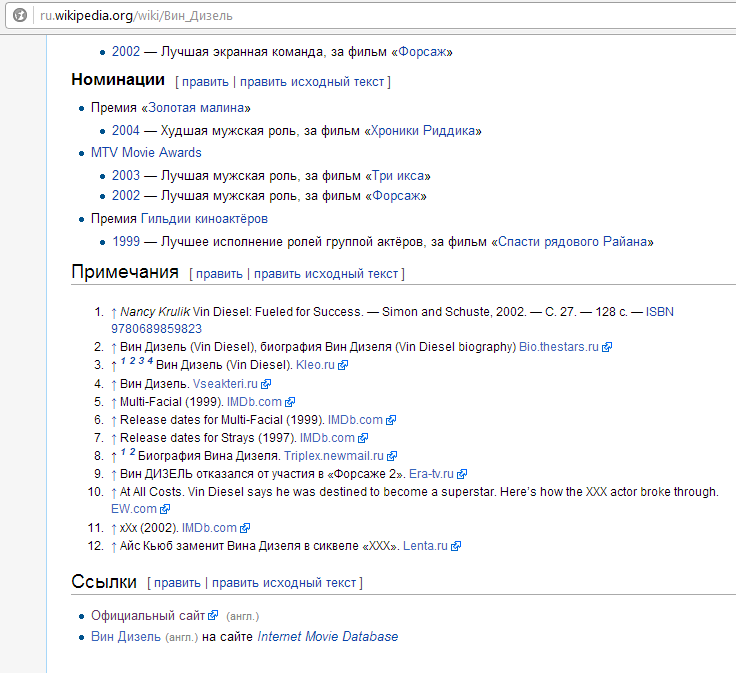
Task: Click the up arrow of footnote 12
Action: (114, 546)
